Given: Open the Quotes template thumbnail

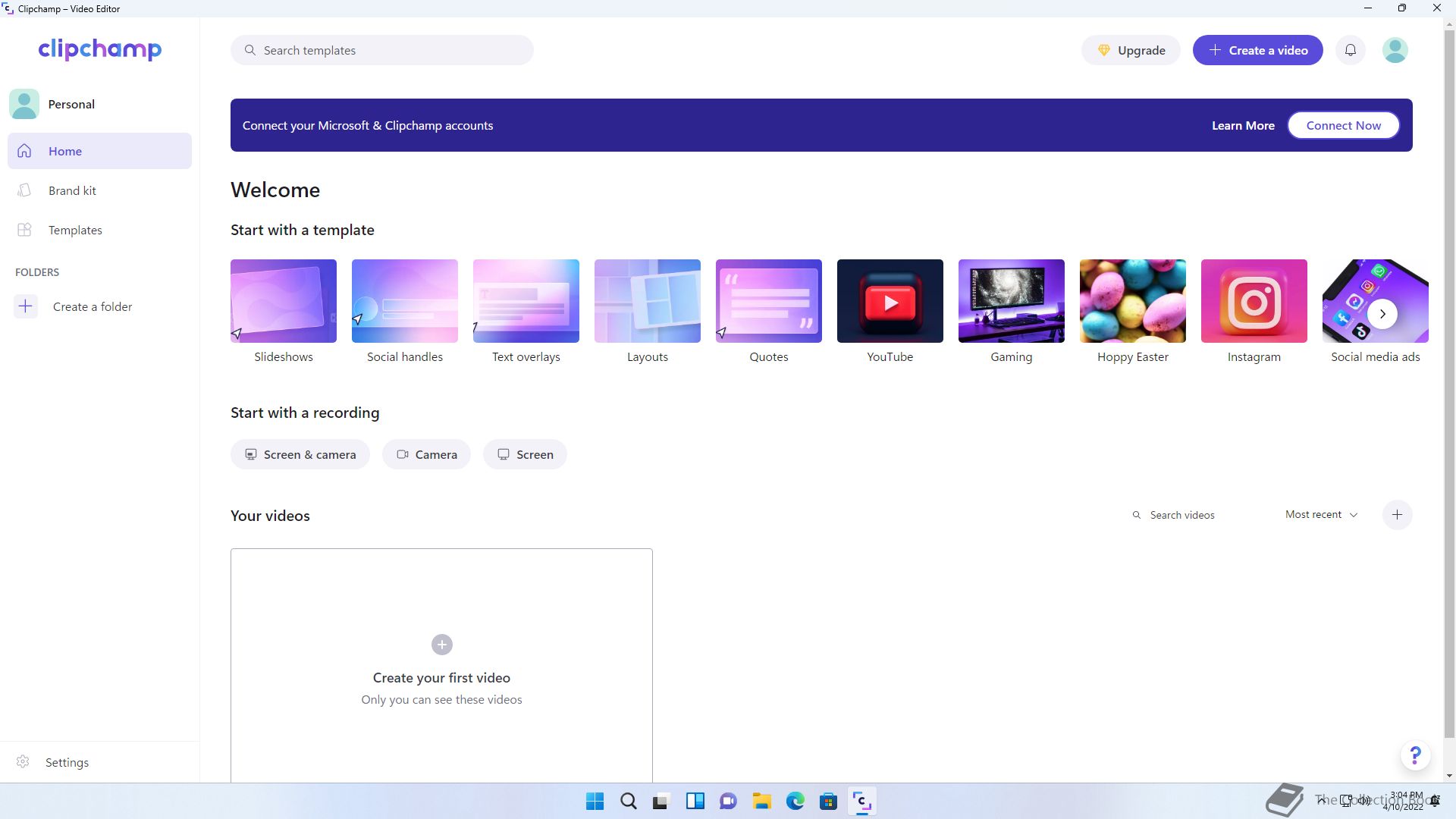Looking at the screenshot, I should (x=769, y=301).
